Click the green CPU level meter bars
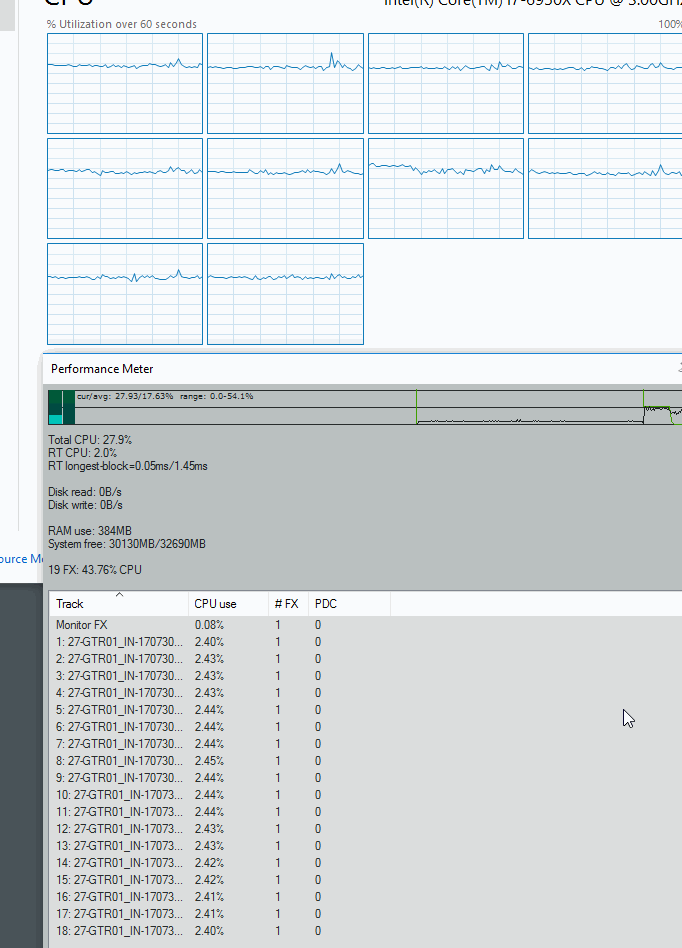Screen dimensions: 682x948 (x=61, y=407)
